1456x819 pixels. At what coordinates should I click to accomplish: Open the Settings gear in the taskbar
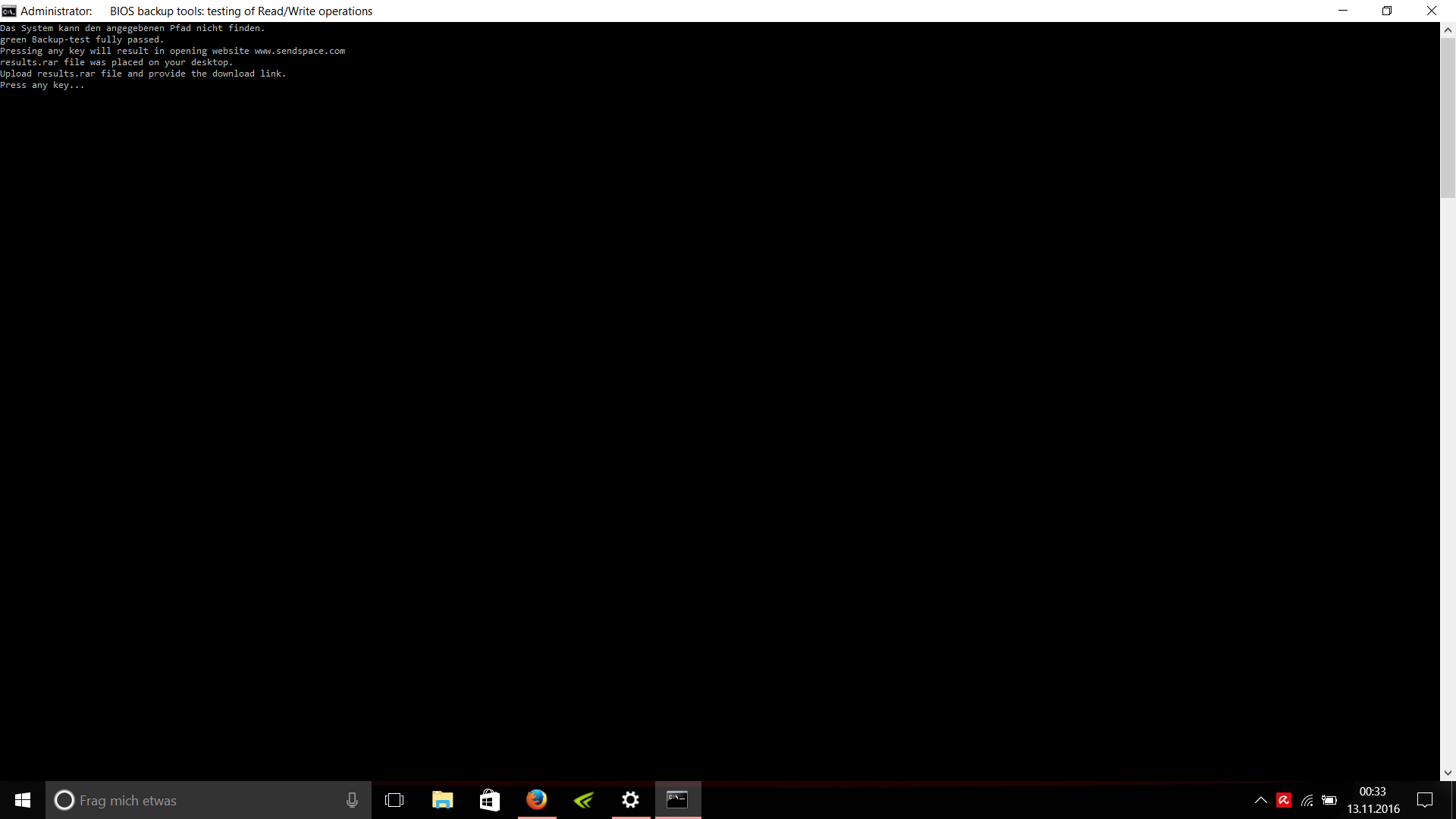[631, 800]
